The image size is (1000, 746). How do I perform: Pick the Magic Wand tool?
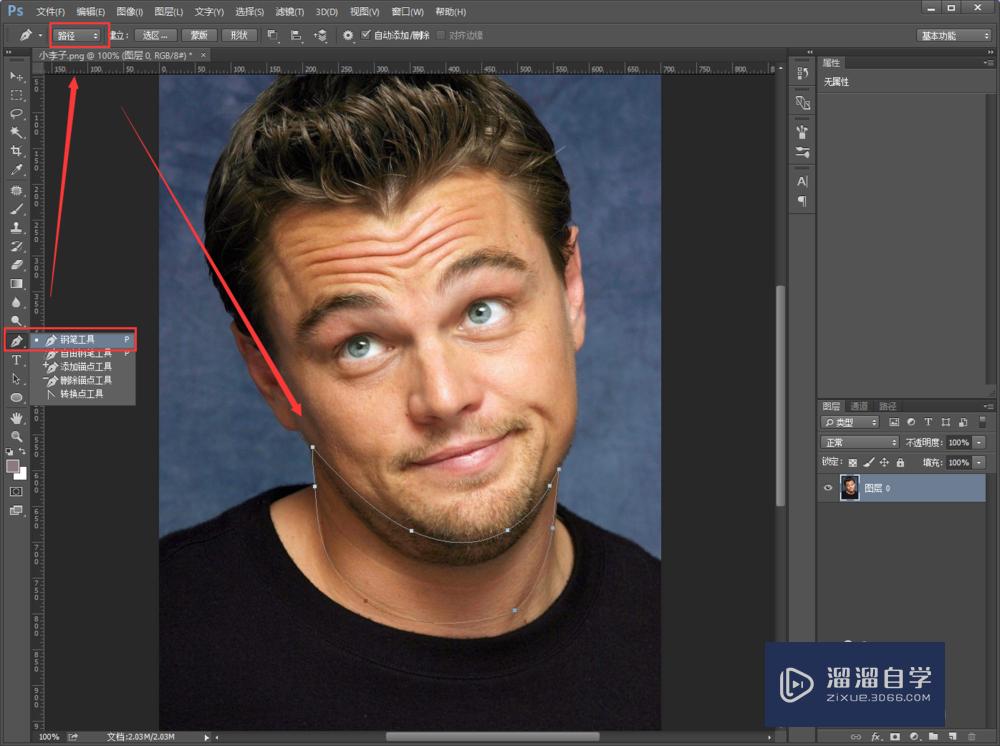(x=17, y=132)
